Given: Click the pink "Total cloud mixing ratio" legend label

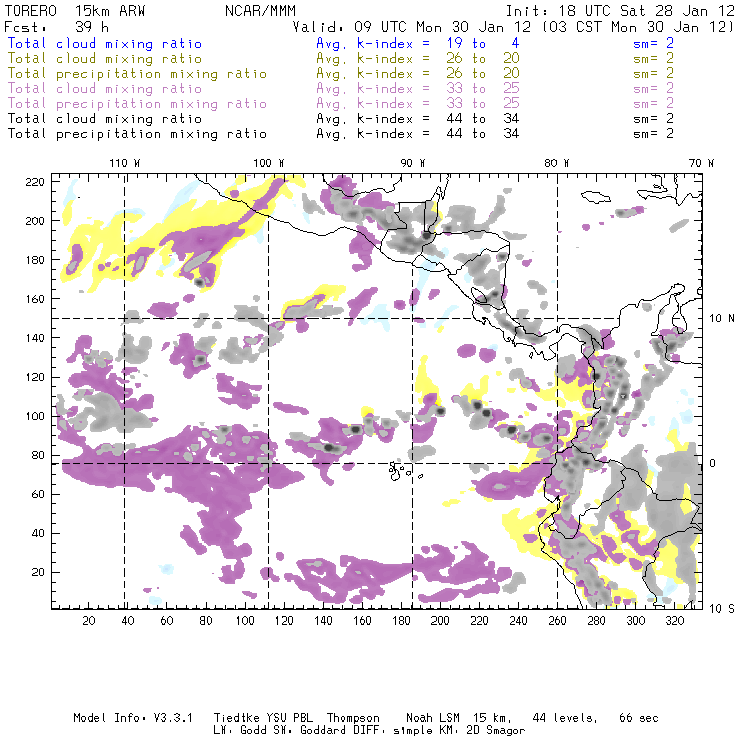Looking at the screenshot, I should 105,89.
